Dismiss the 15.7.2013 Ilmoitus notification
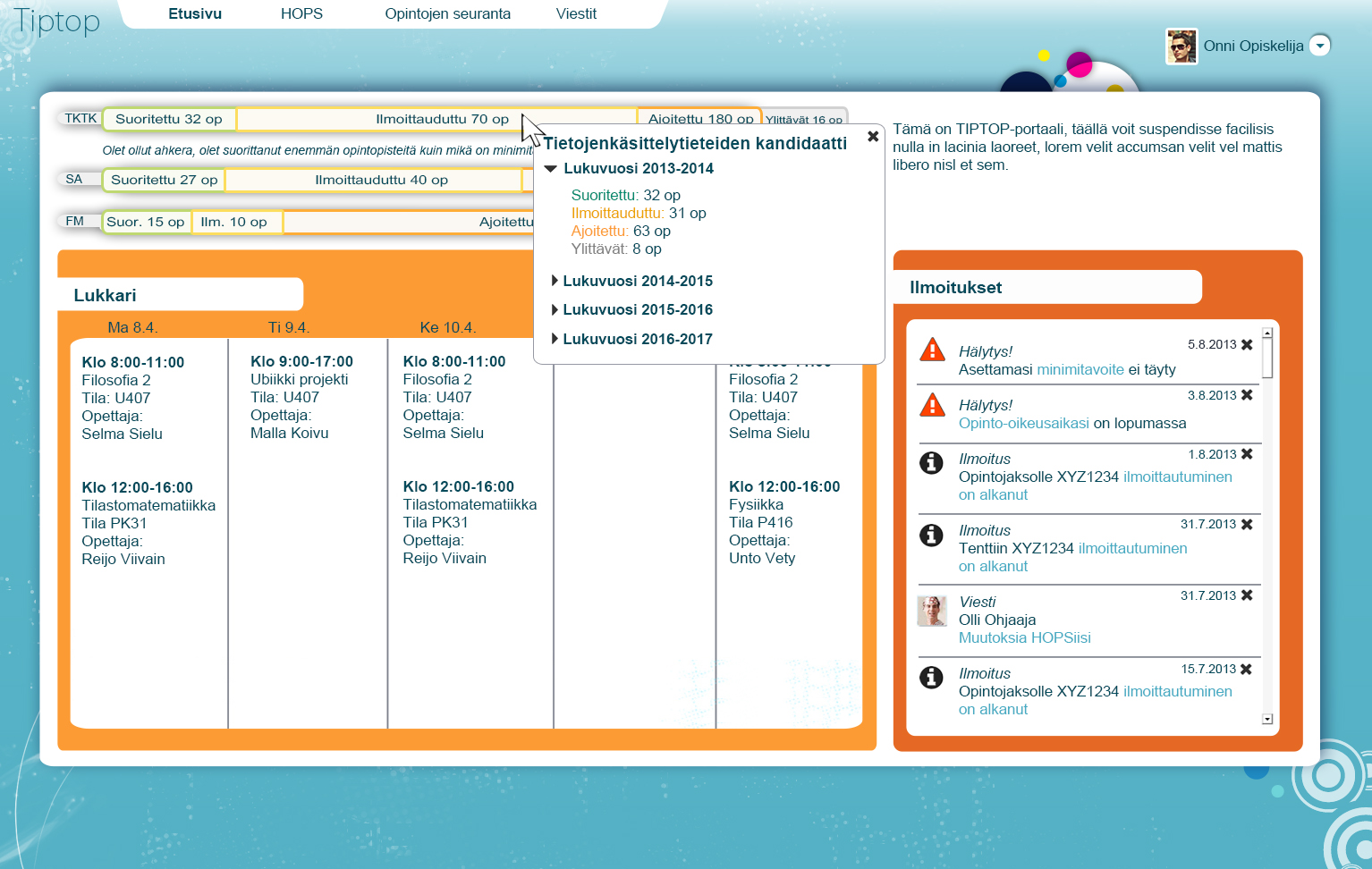 click(x=1247, y=669)
